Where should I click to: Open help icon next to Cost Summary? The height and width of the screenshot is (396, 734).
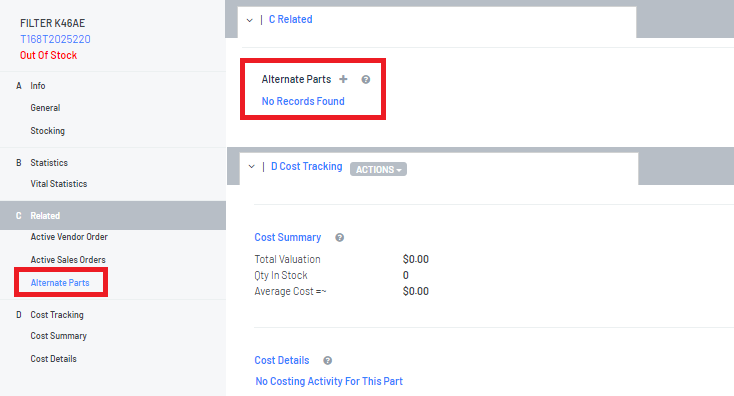point(339,237)
